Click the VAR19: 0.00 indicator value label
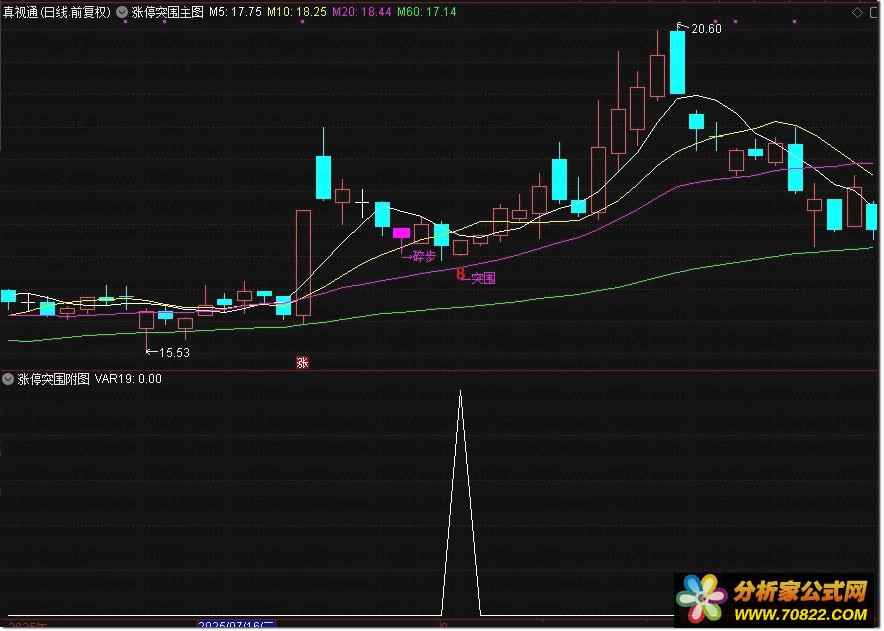This screenshot has height=631, width=884. pos(128,379)
